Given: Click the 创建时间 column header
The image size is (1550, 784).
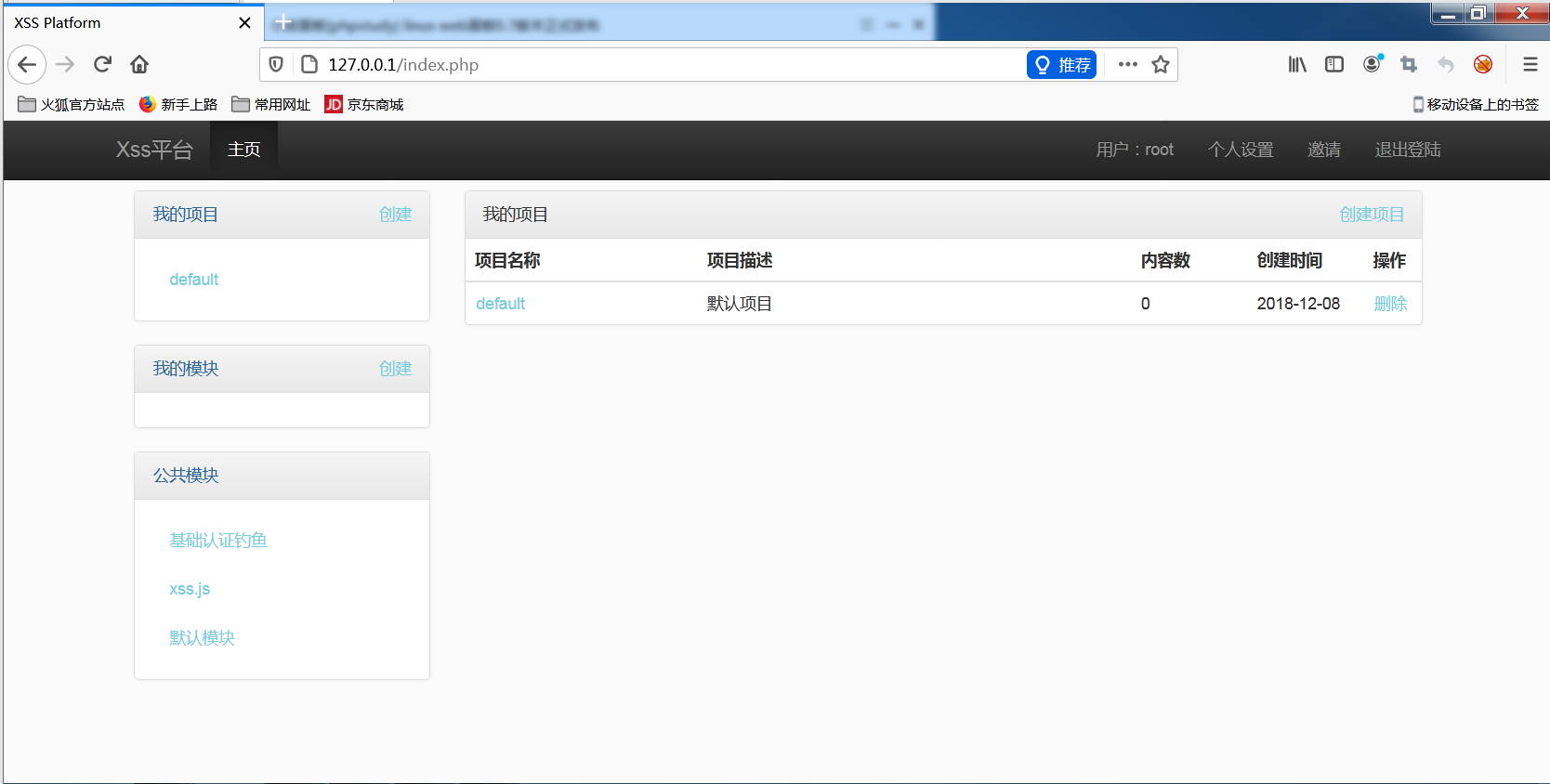Looking at the screenshot, I should (1289, 261).
